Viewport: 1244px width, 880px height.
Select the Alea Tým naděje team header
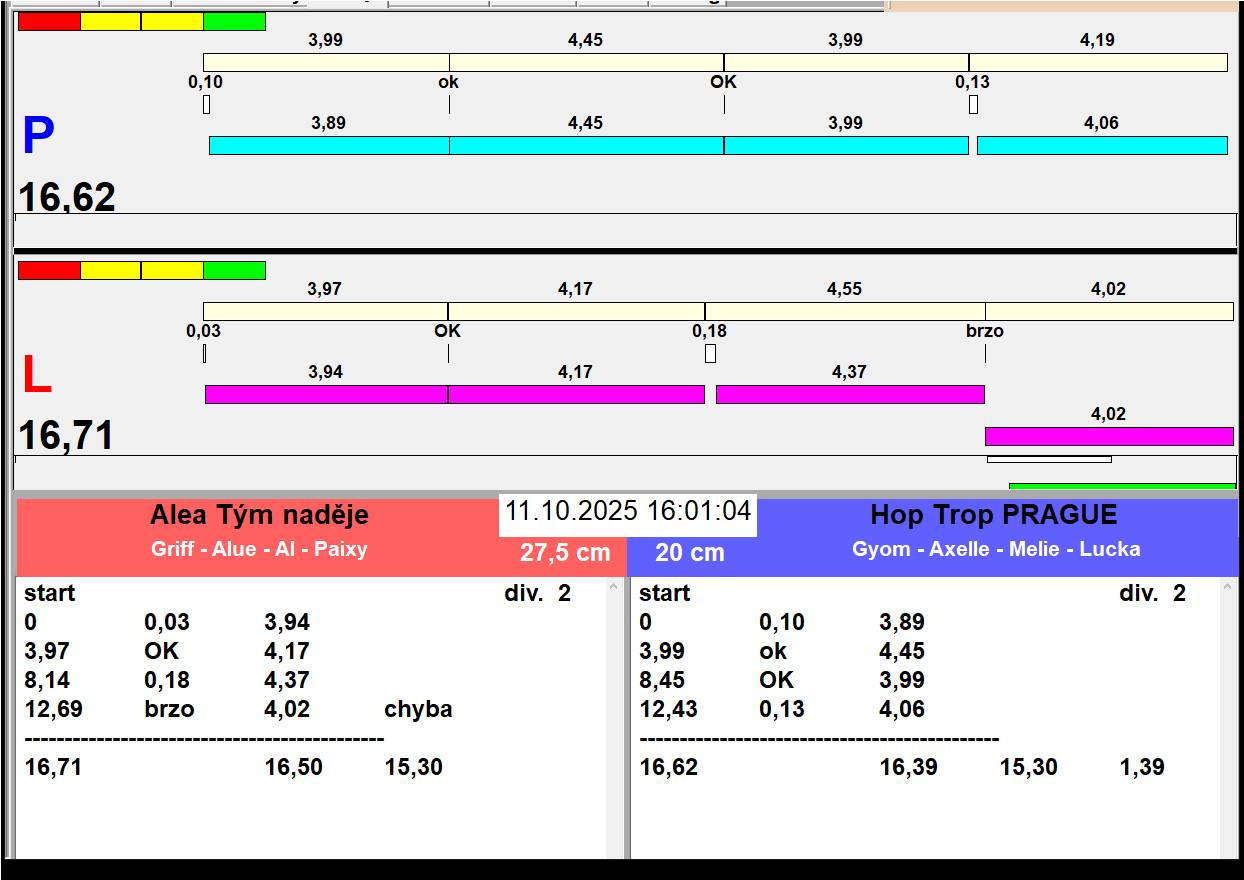tap(259, 515)
